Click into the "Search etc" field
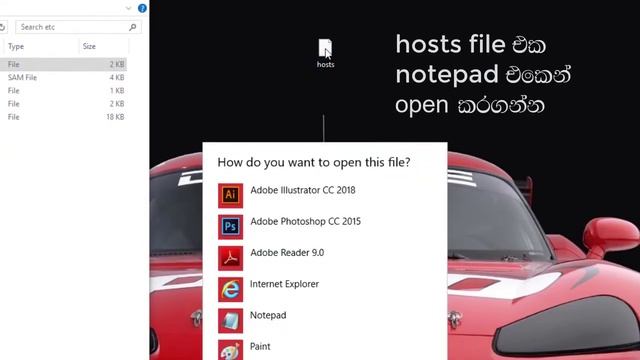This screenshot has height=360, width=640. click(x=78, y=27)
